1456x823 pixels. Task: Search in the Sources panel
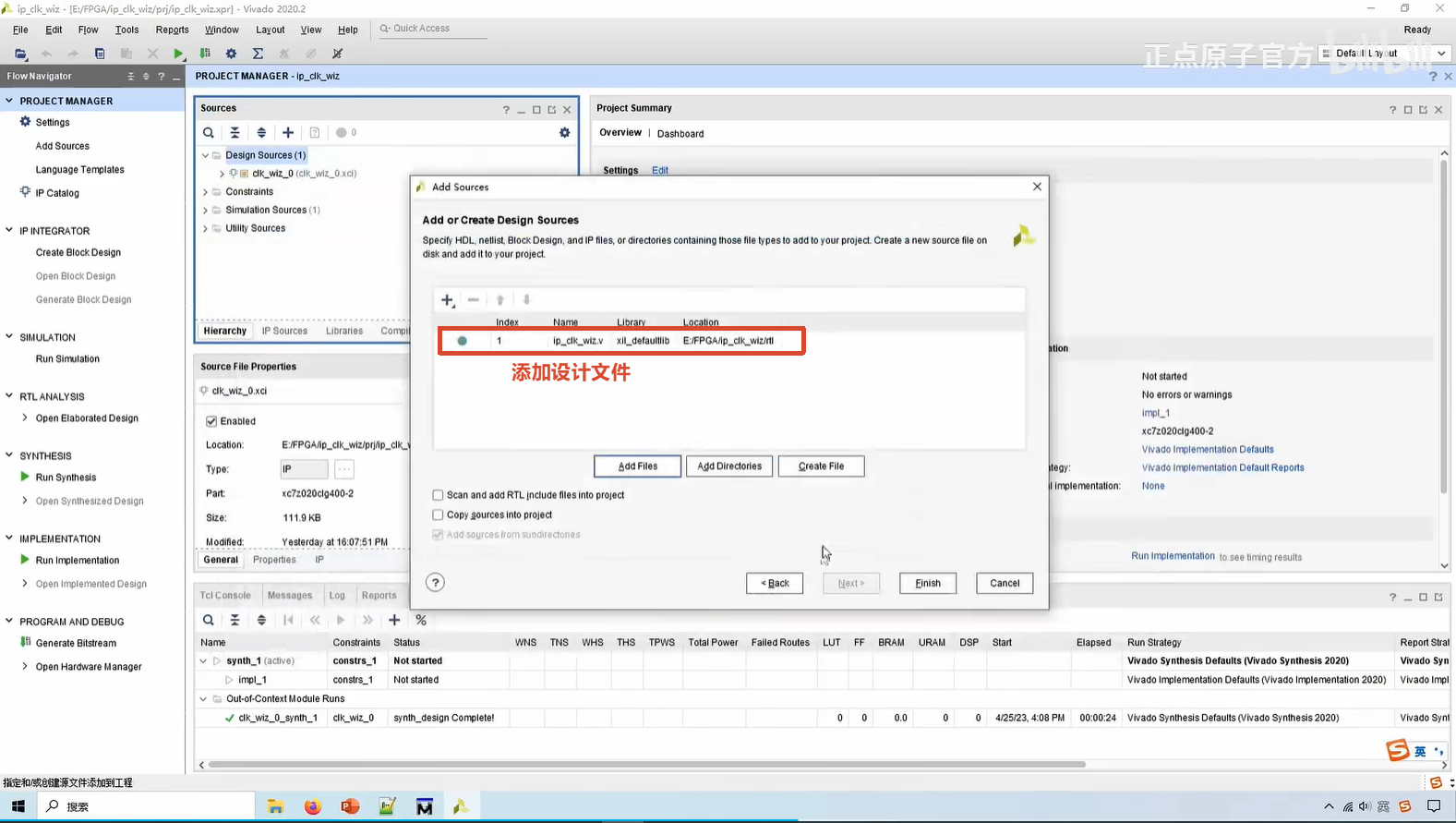209,133
